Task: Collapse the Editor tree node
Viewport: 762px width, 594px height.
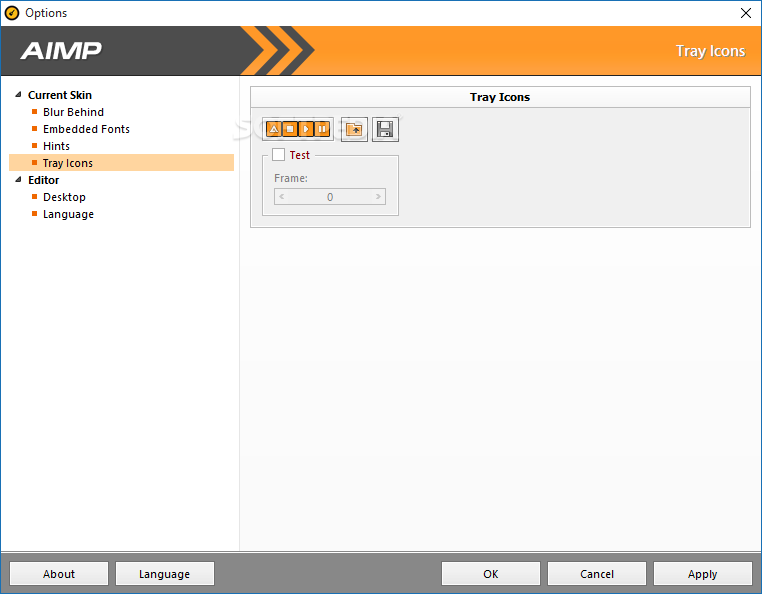Action: tap(18, 179)
